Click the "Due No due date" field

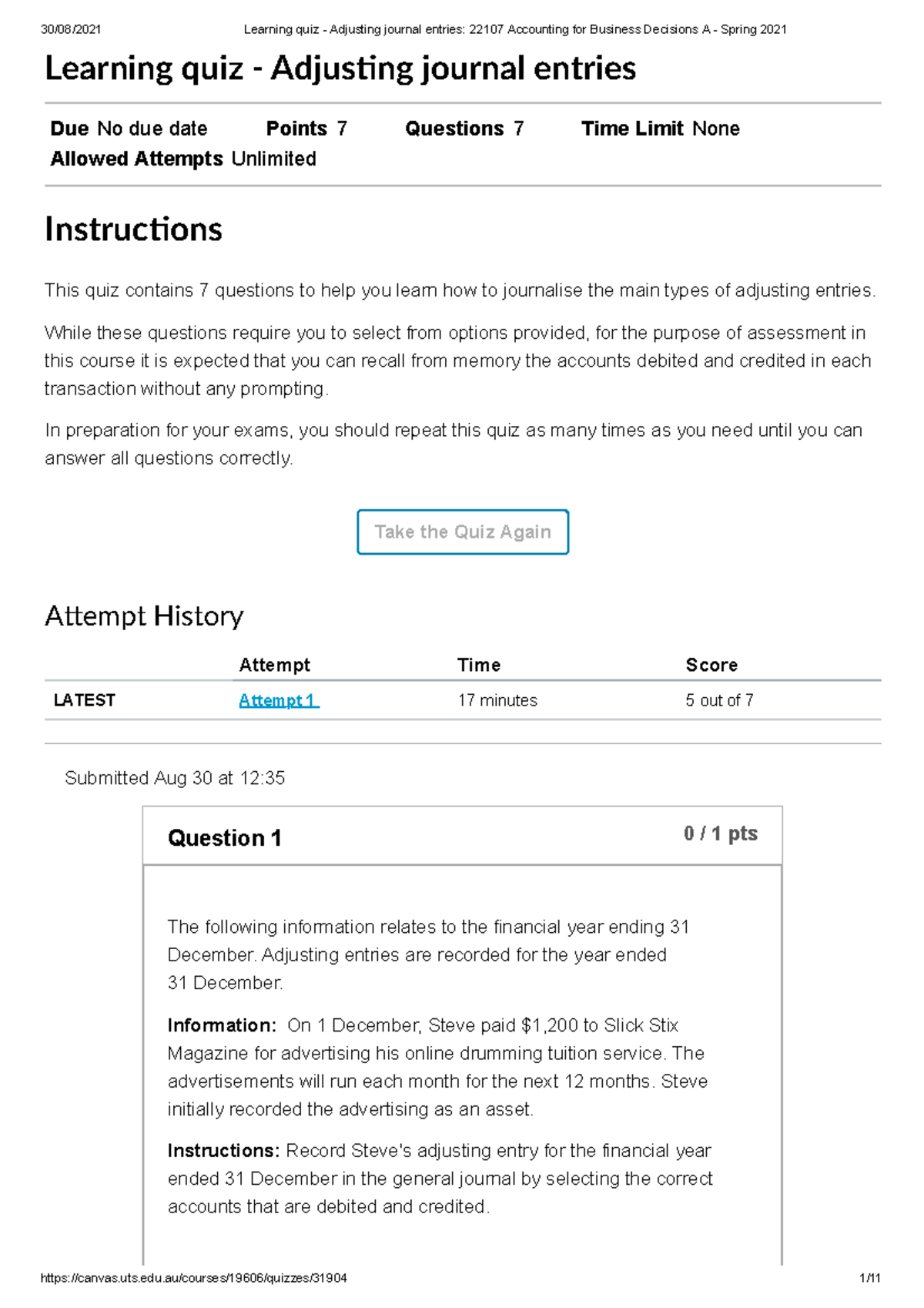tap(128, 129)
